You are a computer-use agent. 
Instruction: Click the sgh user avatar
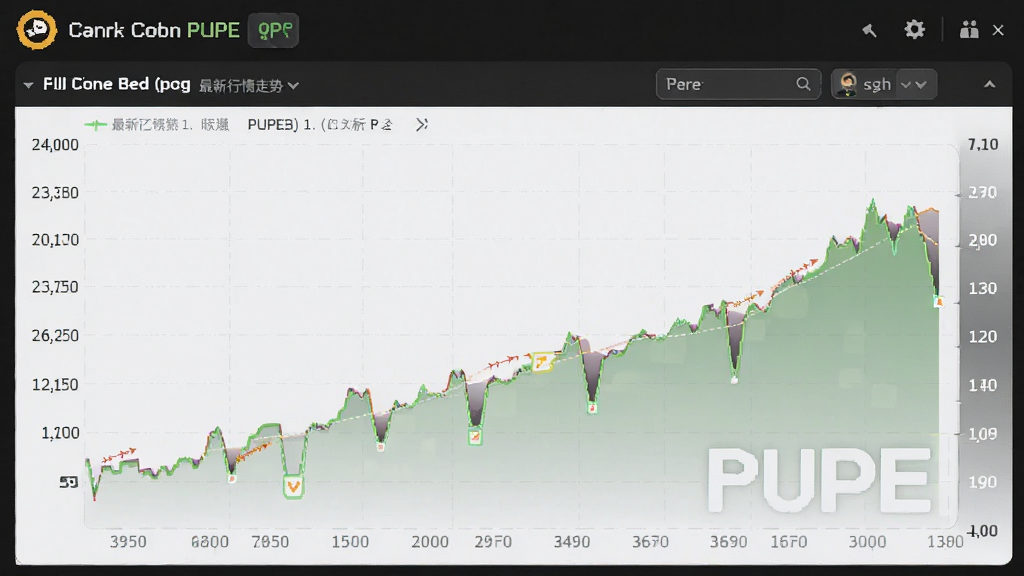pyautogui.click(x=848, y=84)
